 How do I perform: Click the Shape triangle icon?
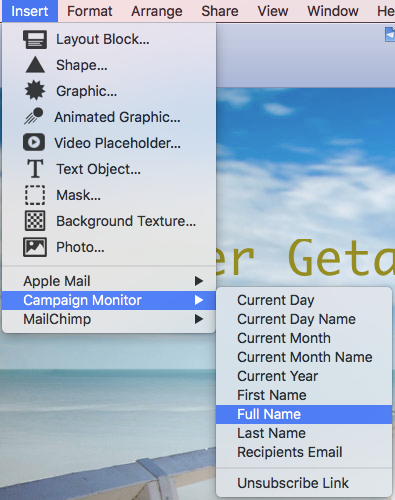tap(35, 65)
